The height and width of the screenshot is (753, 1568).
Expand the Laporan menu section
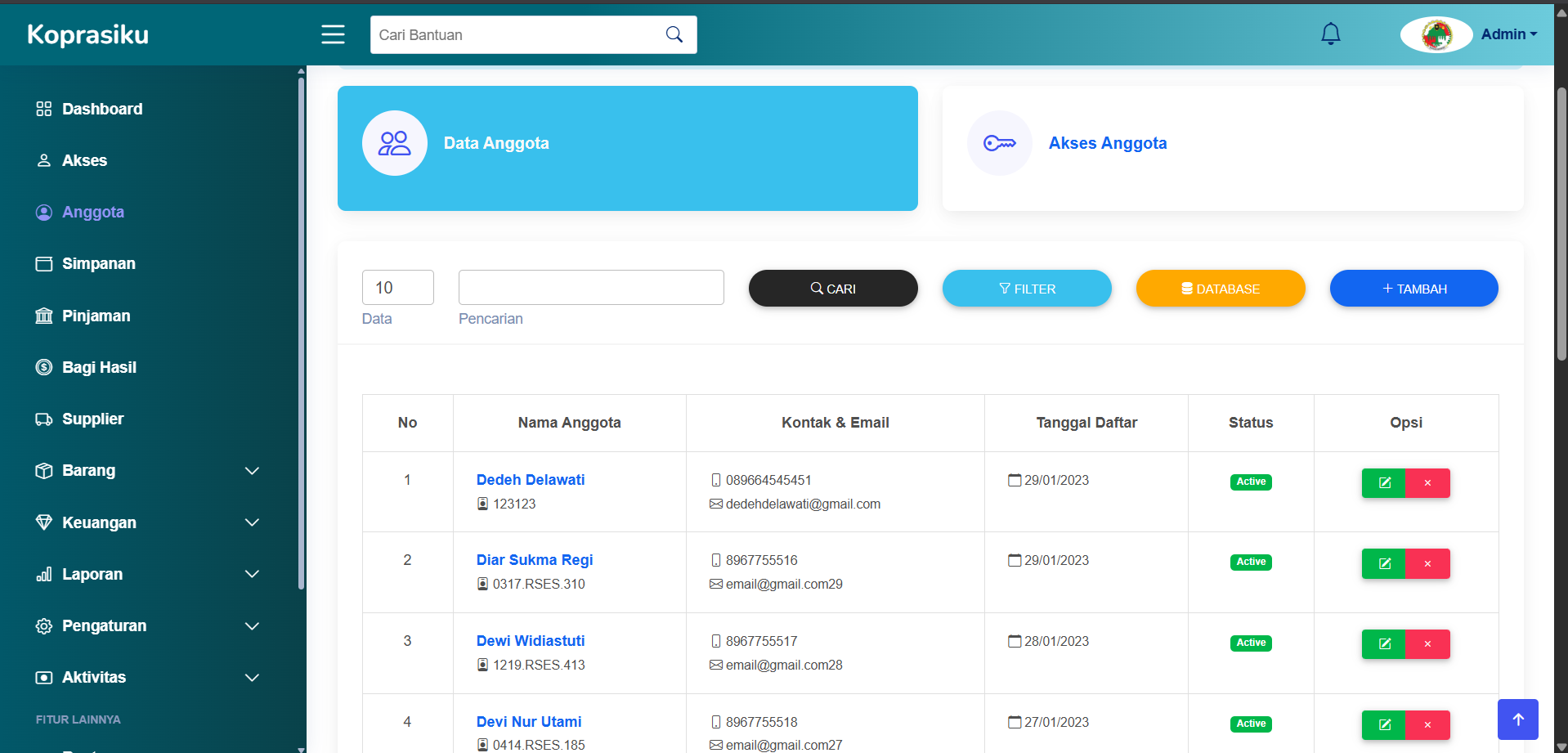click(252, 574)
